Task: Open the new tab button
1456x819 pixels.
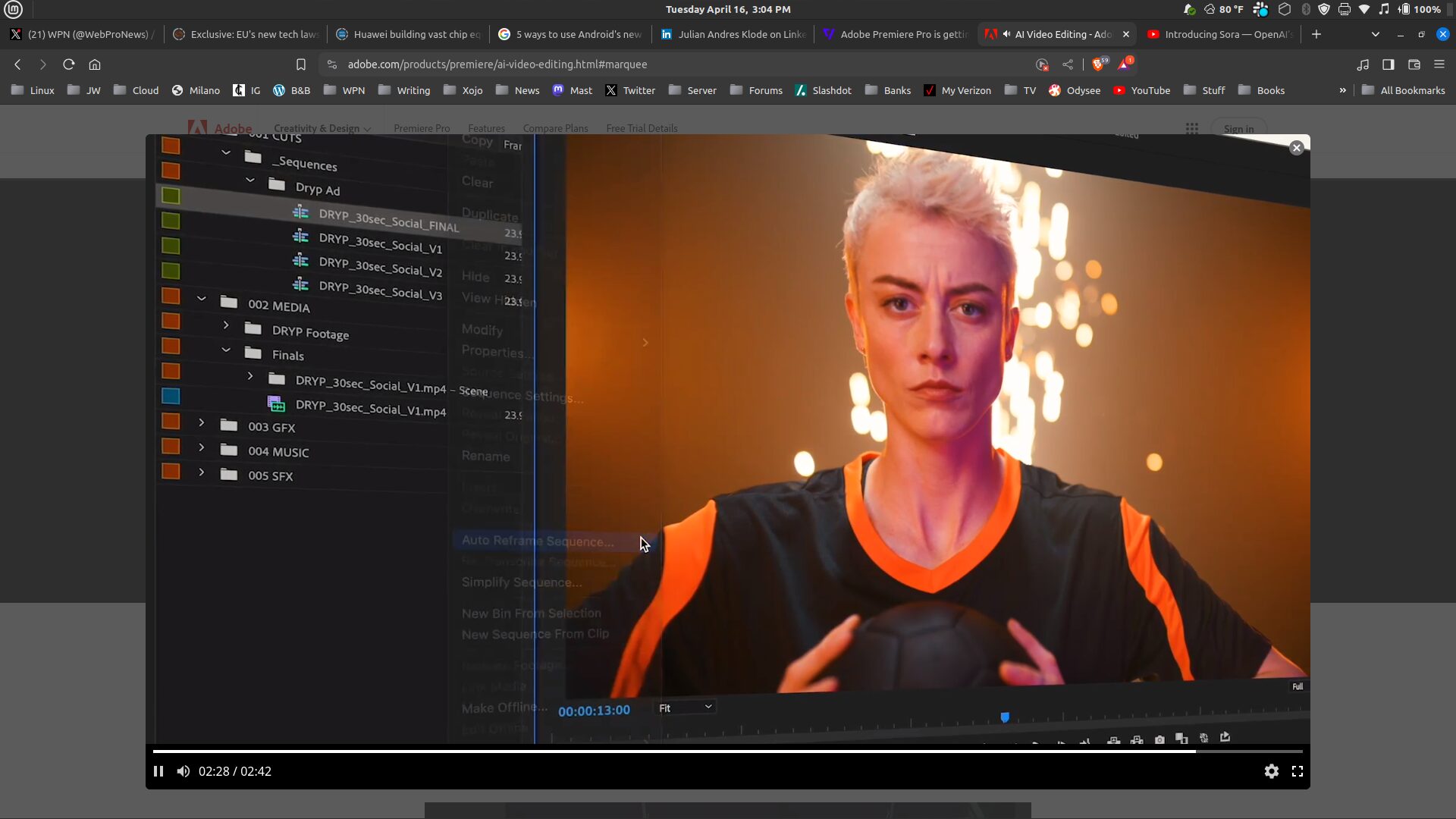Action: (1316, 34)
